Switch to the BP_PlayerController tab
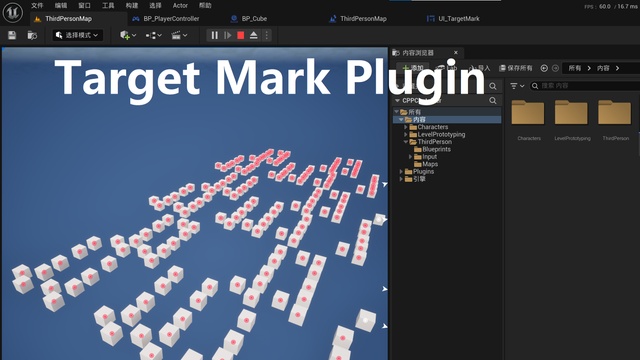Viewport: 640px width, 360px height. pyautogui.click(x=166, y=19)
